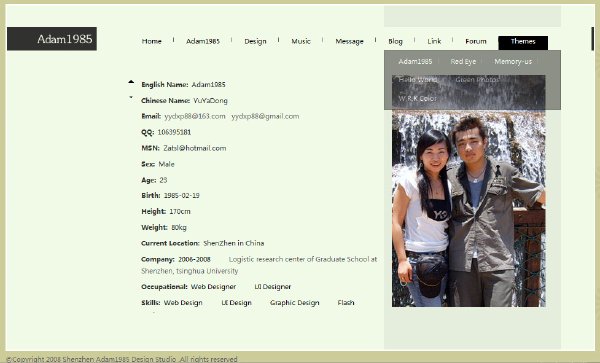Click the yydxp88@163.com email link
The image size is (600, 363).
(x=195, y=116)
